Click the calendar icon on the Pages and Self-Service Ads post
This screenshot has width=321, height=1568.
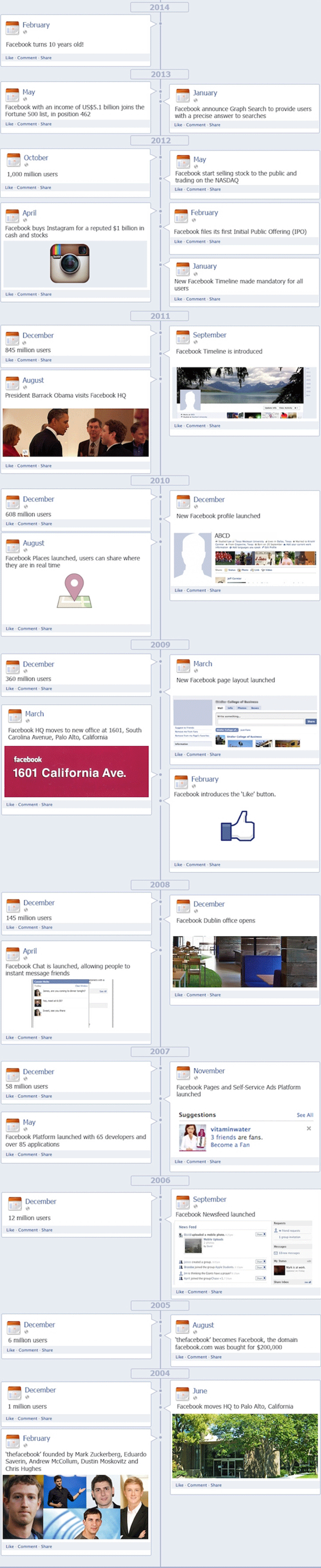(x=183, y=1074)
